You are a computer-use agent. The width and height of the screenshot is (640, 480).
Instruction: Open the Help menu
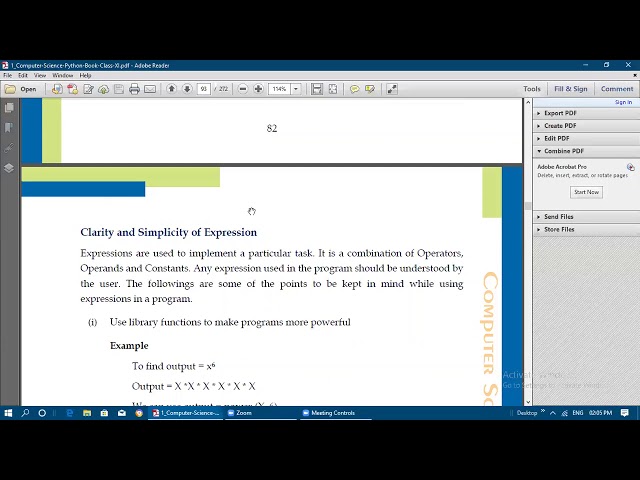pyautogui.click(x=85, y=75)
